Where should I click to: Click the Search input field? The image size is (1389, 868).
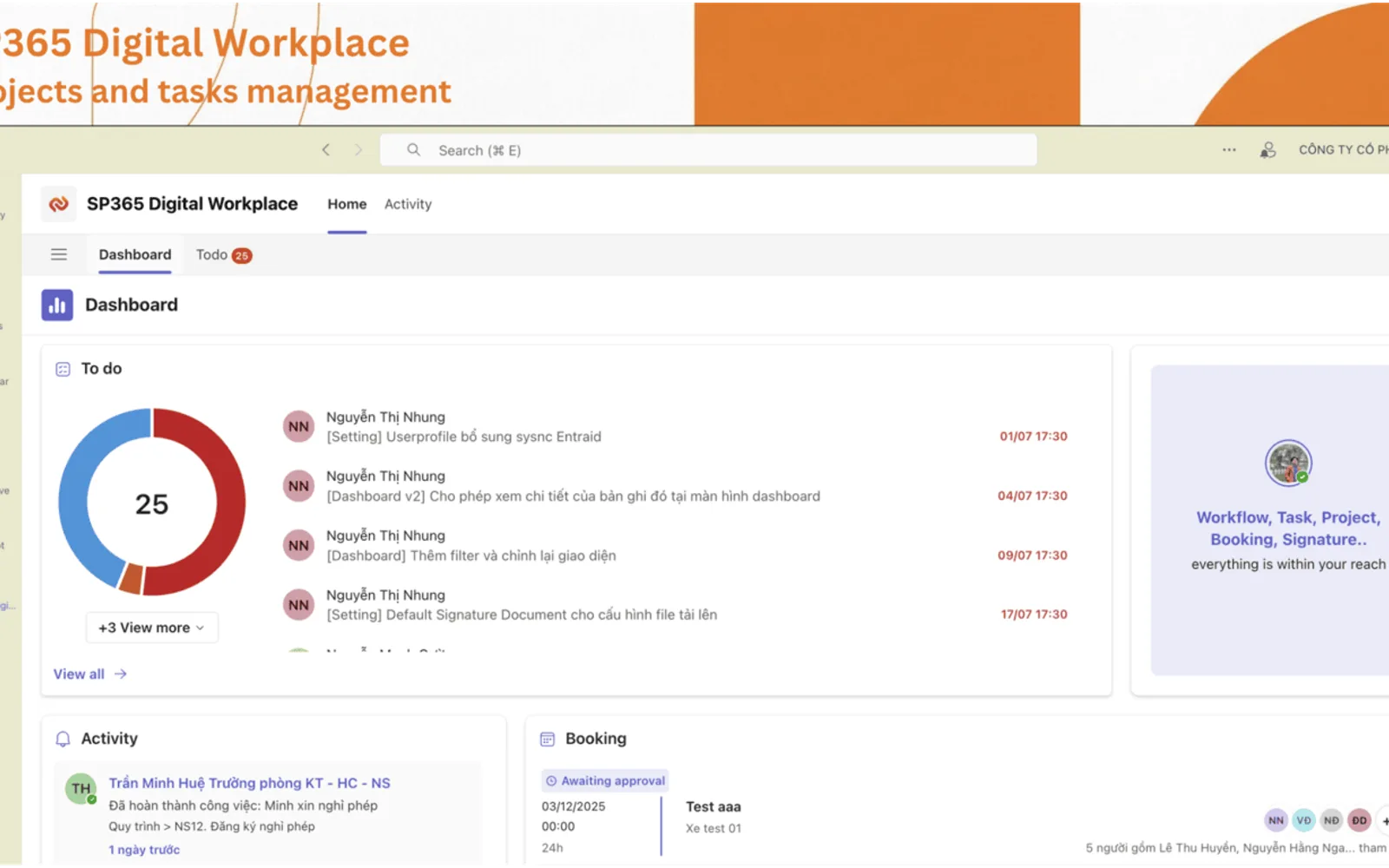(x=708, y=150)
